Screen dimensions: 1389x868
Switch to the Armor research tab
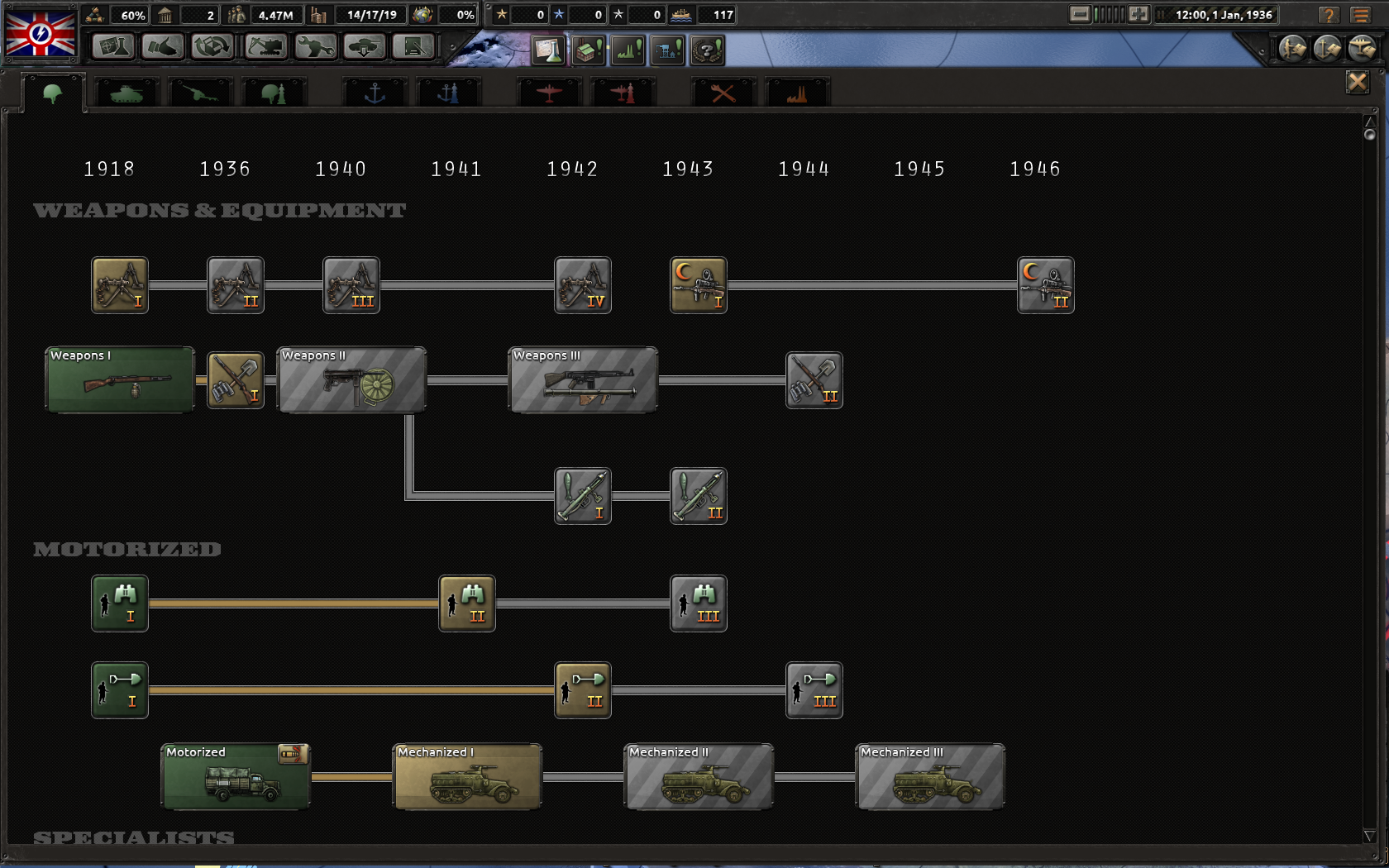[x=126, y=93]
